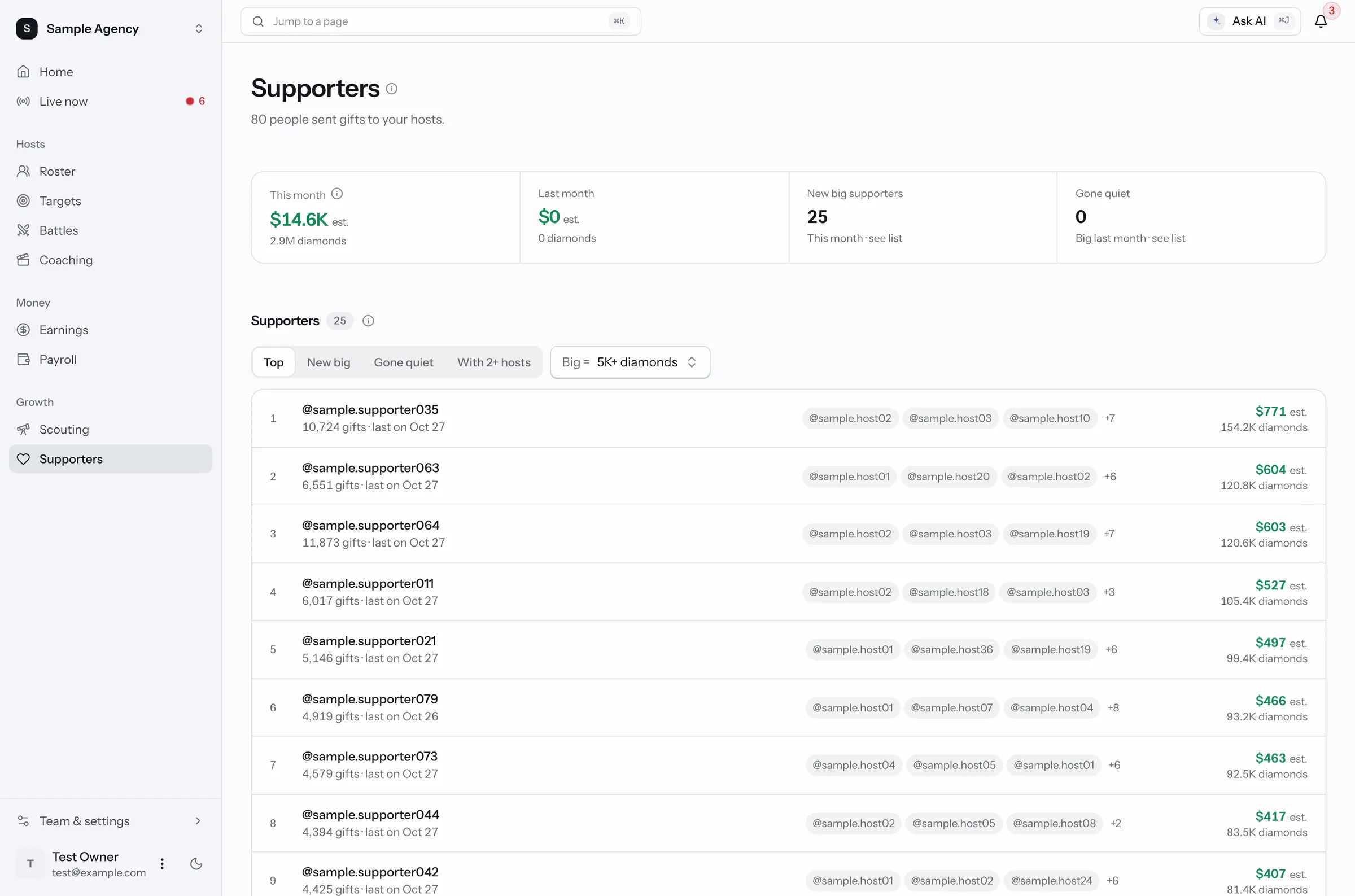Screen dimensions: 1355x896
Task: Click the @sample.host24 host chip
Action: click(1051, 881)
